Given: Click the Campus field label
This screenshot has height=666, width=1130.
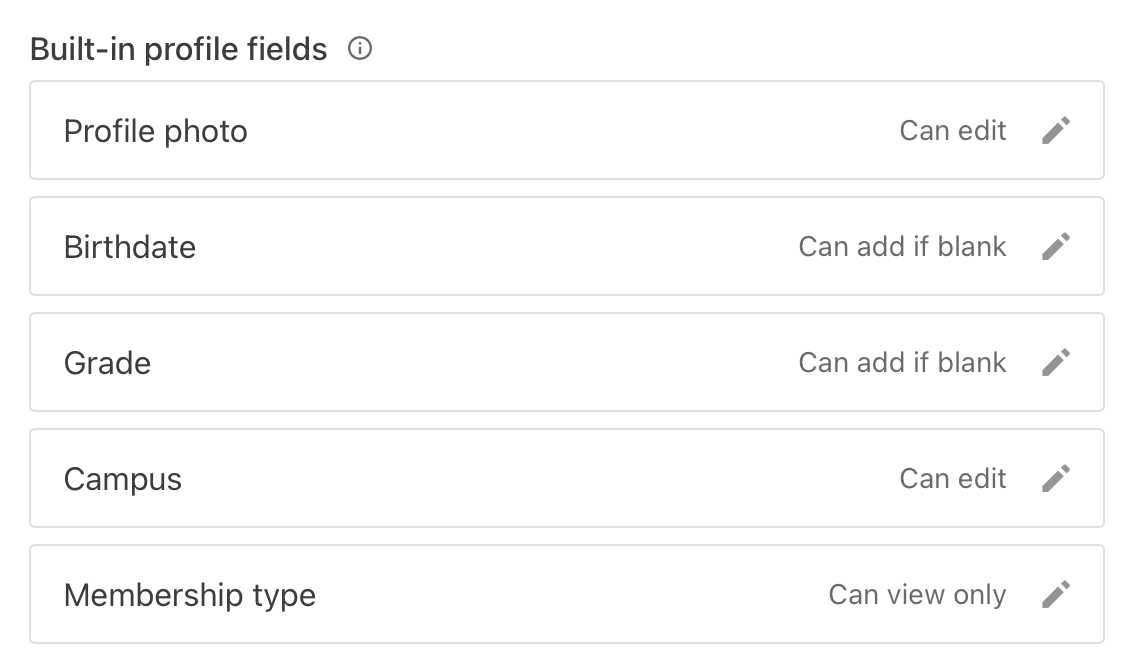Looking at the screenshot, I should 123,479.
